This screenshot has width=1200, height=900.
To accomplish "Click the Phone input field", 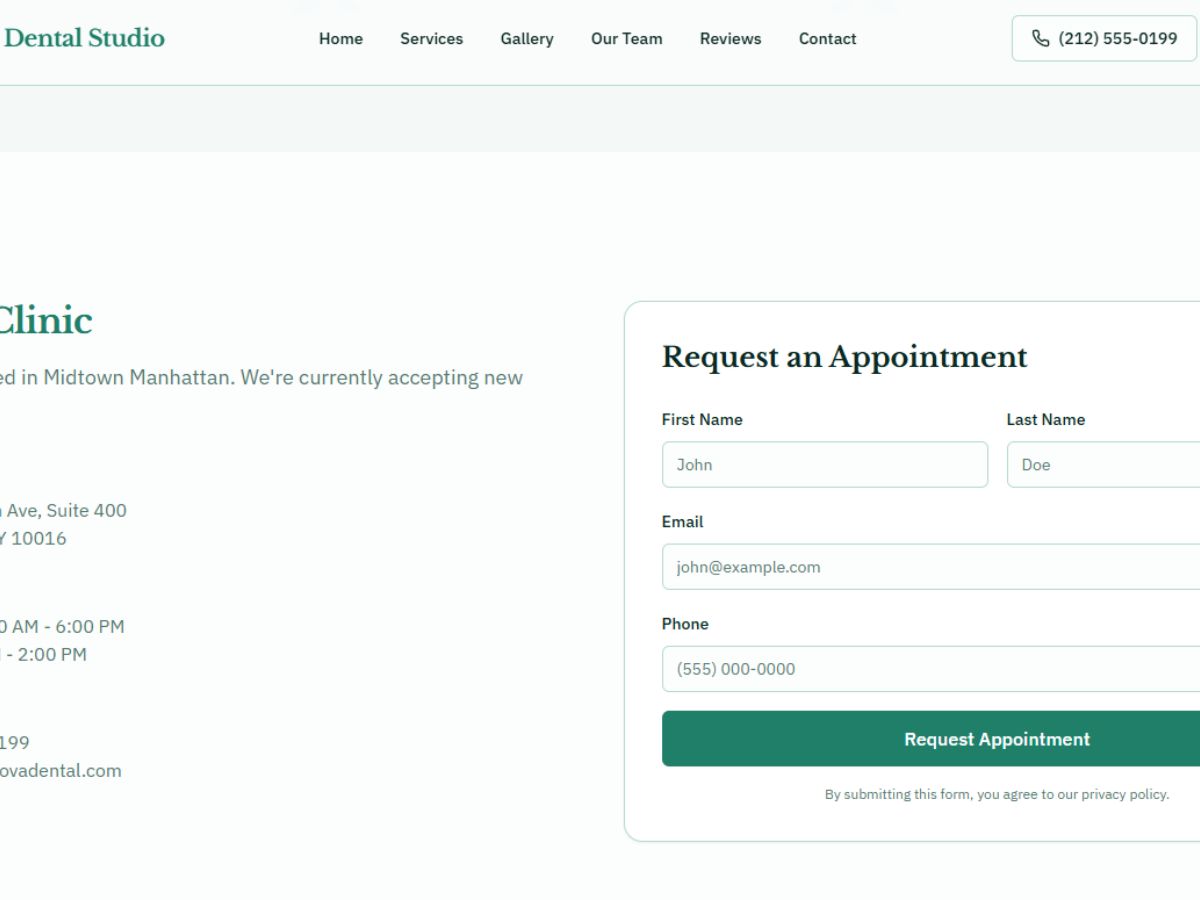I will (931, 669).
